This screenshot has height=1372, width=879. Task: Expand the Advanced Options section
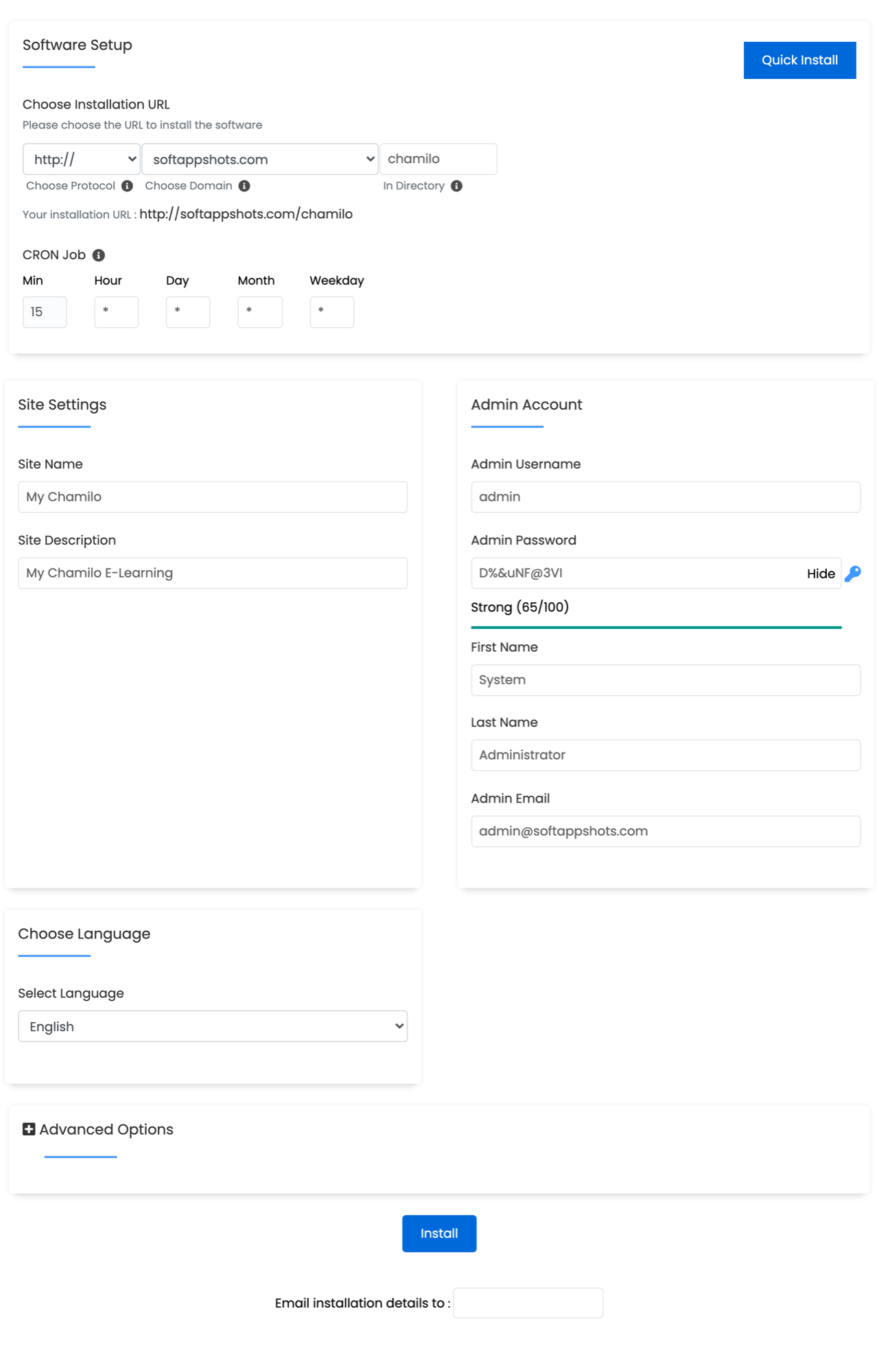click(98, 1129)
